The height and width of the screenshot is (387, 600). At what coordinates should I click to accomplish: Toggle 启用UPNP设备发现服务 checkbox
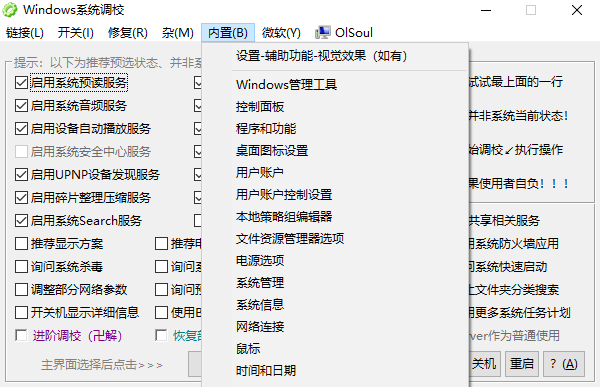(21, 175)
